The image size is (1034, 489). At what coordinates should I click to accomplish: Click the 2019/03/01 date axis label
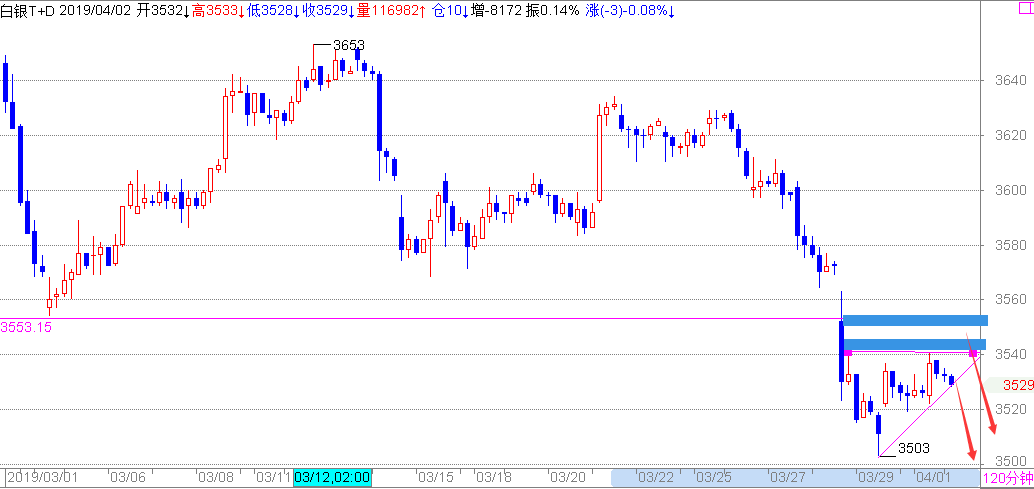pos(42,477)
